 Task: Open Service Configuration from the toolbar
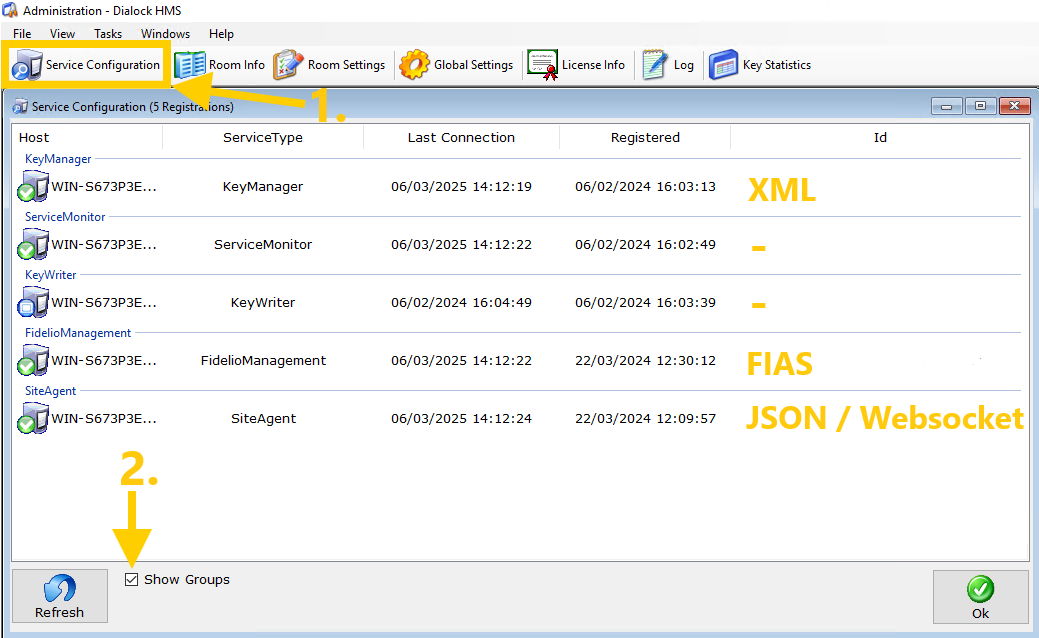(x=86, y=65)
